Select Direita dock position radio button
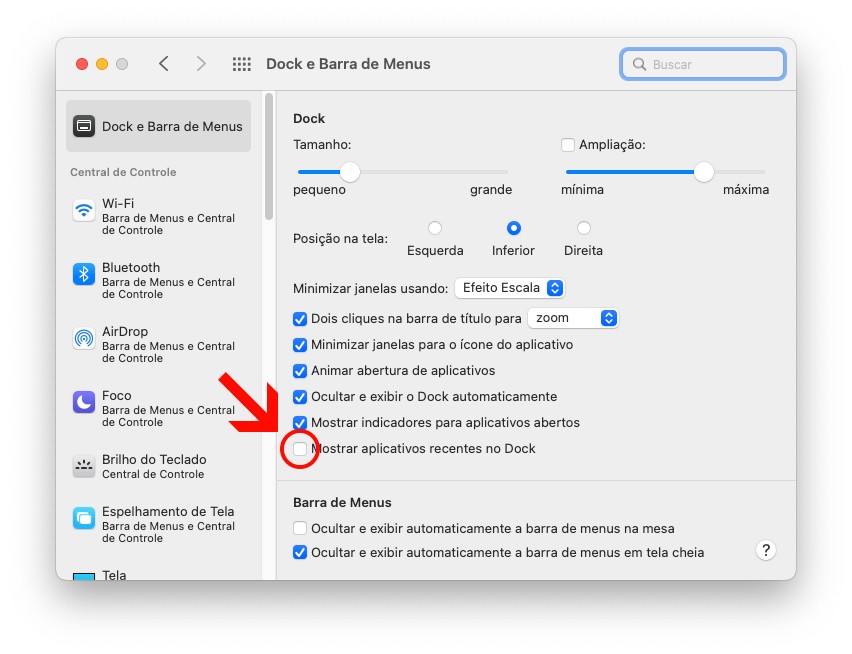Image resolution: width=852 pixels, height=654 pixels. click(x=584, y=228)
